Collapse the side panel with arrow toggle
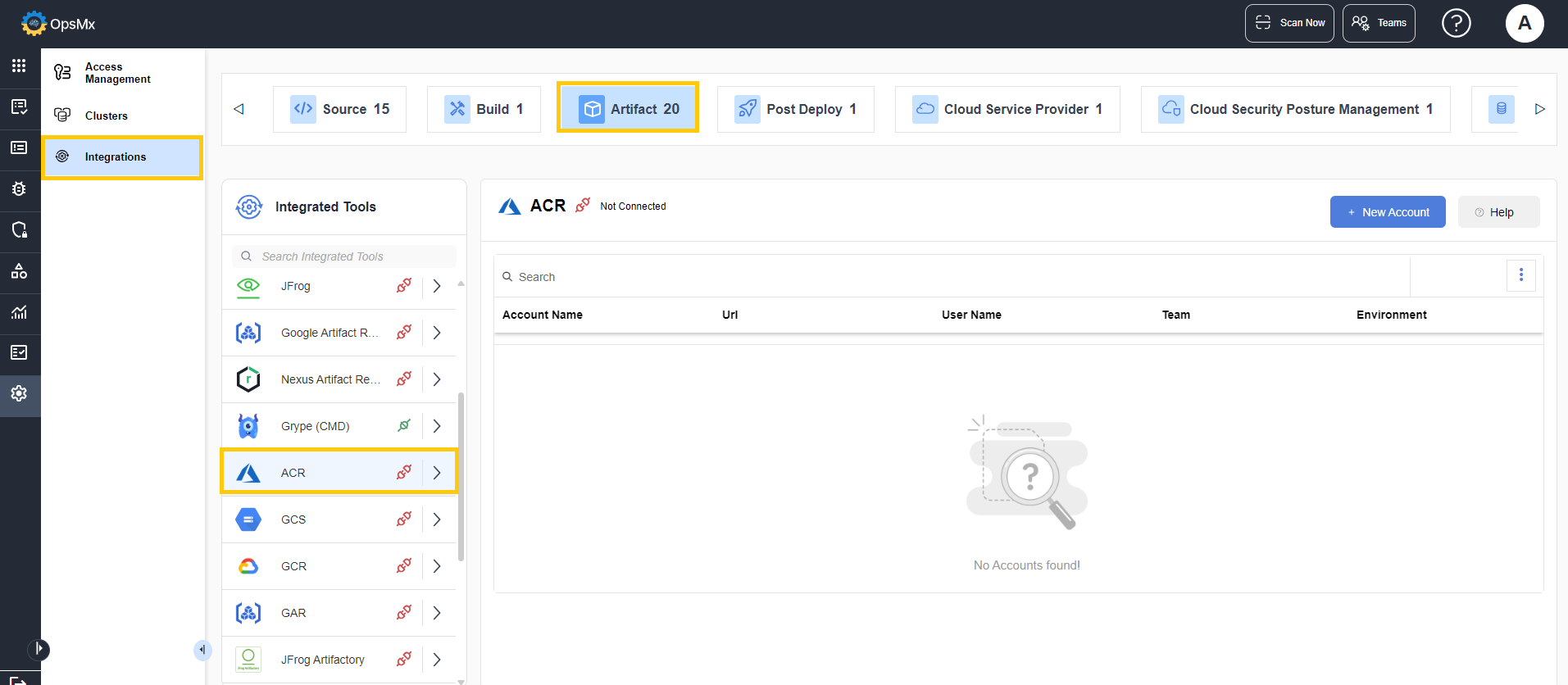 click(202, 650)
